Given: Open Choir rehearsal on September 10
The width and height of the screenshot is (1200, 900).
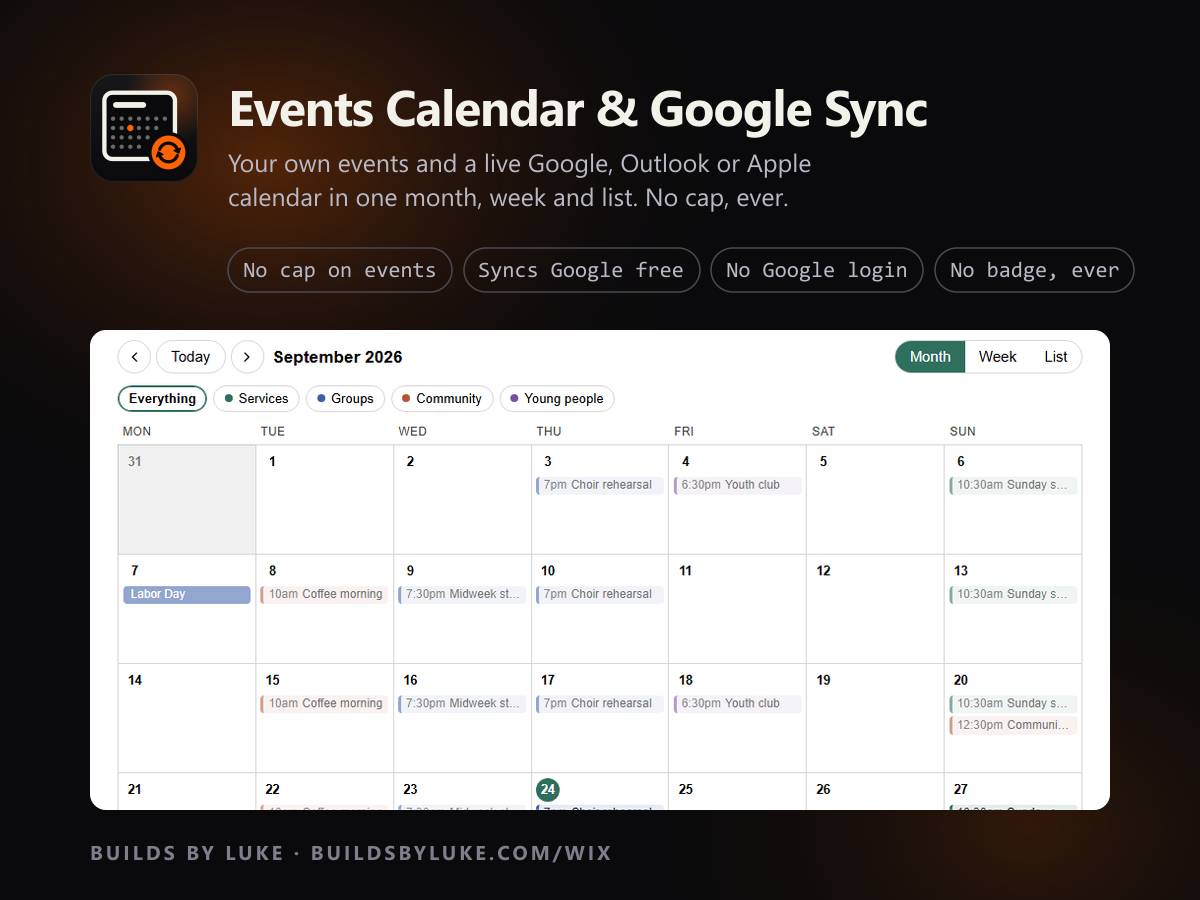Looking at the screenshot, I should (600, 594).
